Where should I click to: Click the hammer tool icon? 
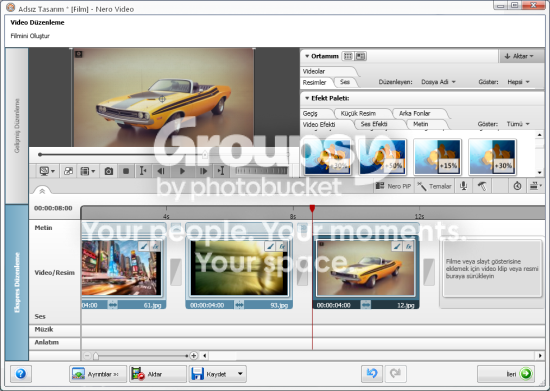point(482,186)
